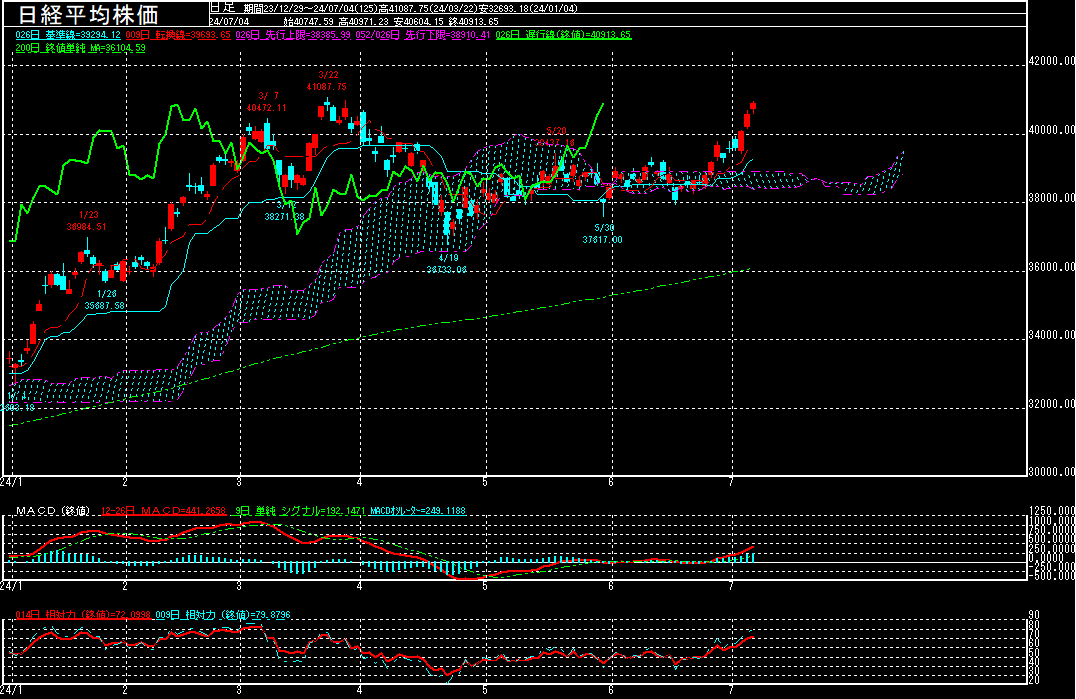Click the 34000.00 price axis label
This screenshot has height=699, width=1076.
(x=1051, y=335)
